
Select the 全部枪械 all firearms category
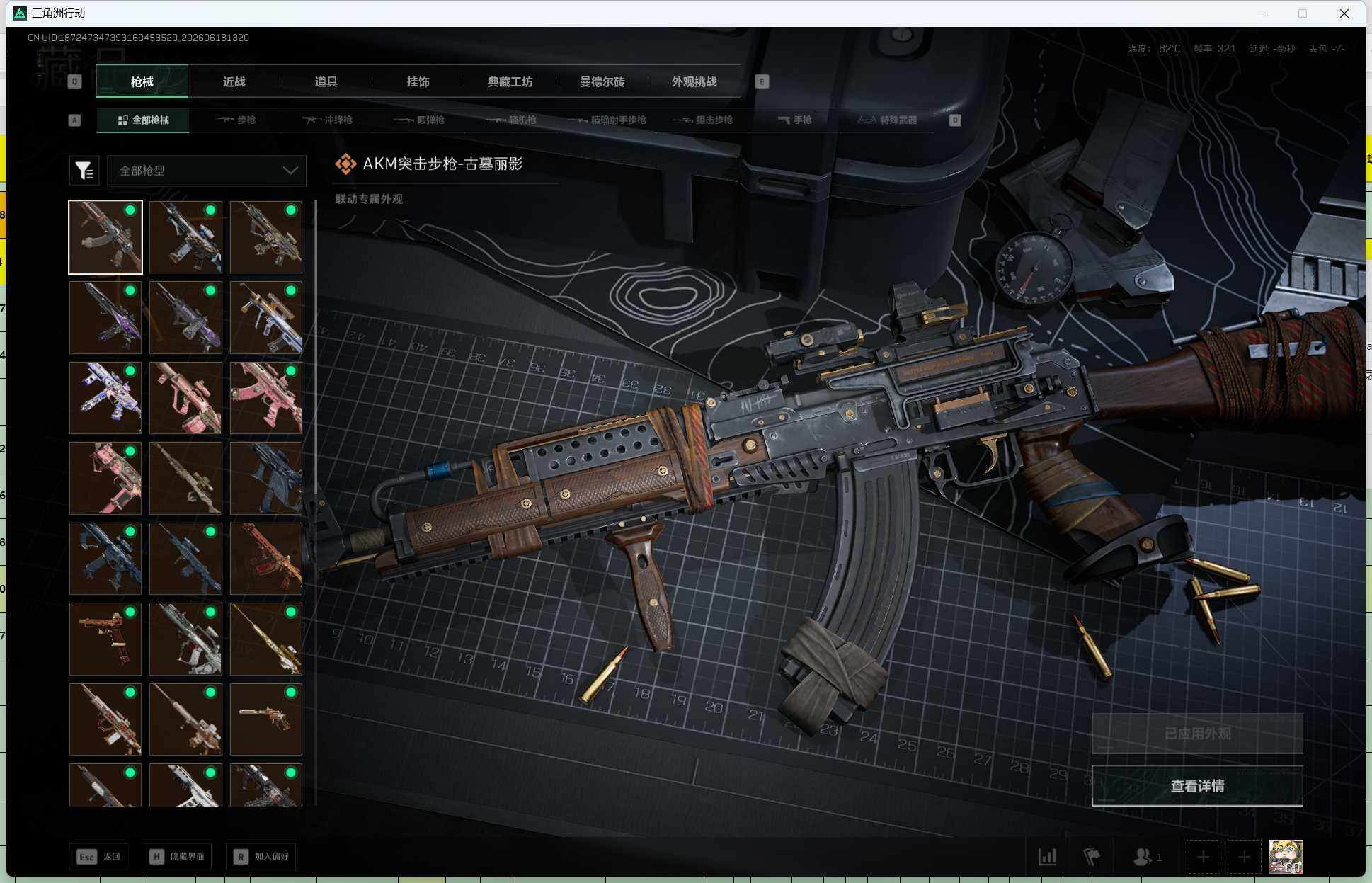click(x=143, y=120)
